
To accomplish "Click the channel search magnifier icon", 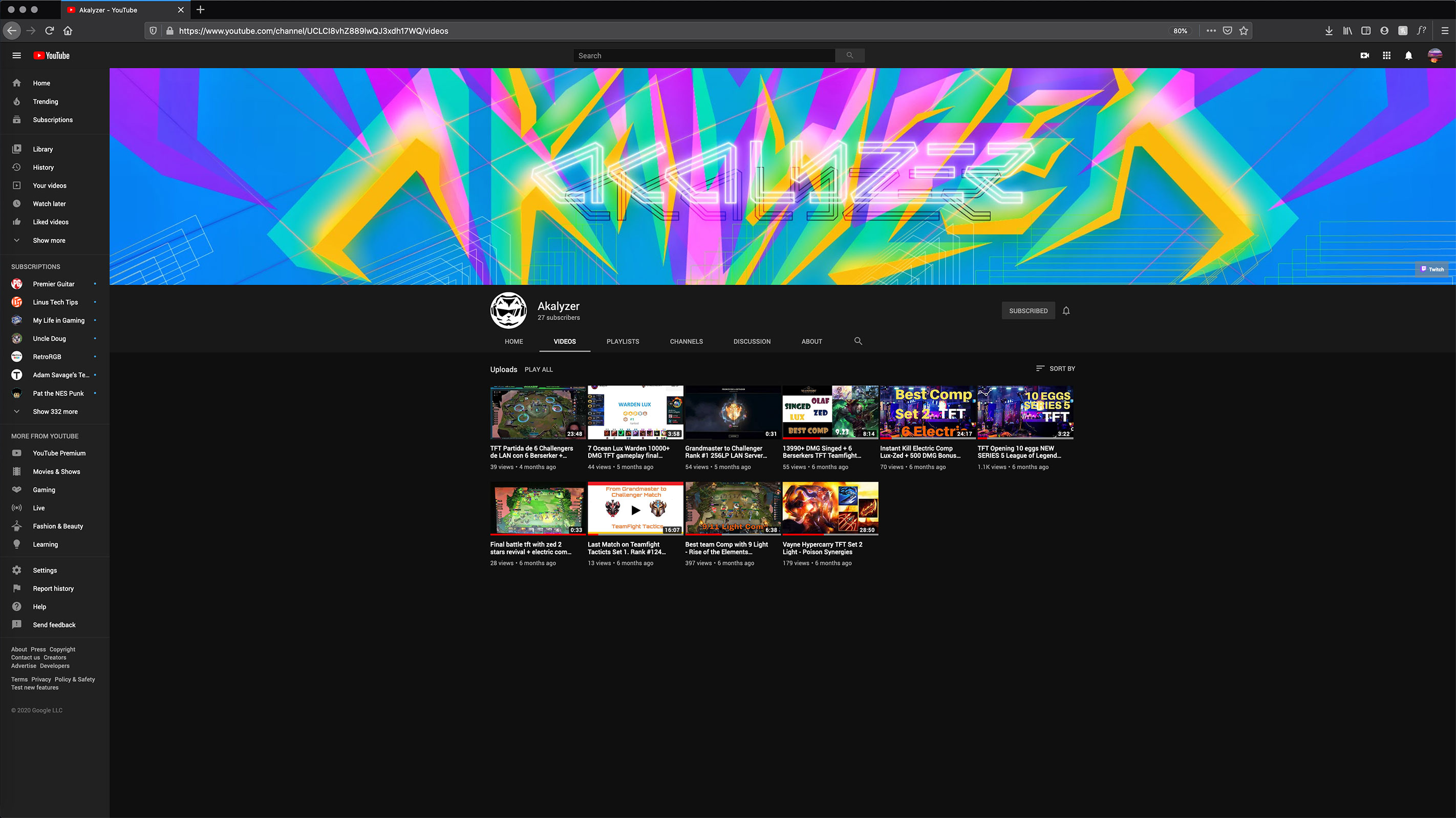I will click(858, 341).
